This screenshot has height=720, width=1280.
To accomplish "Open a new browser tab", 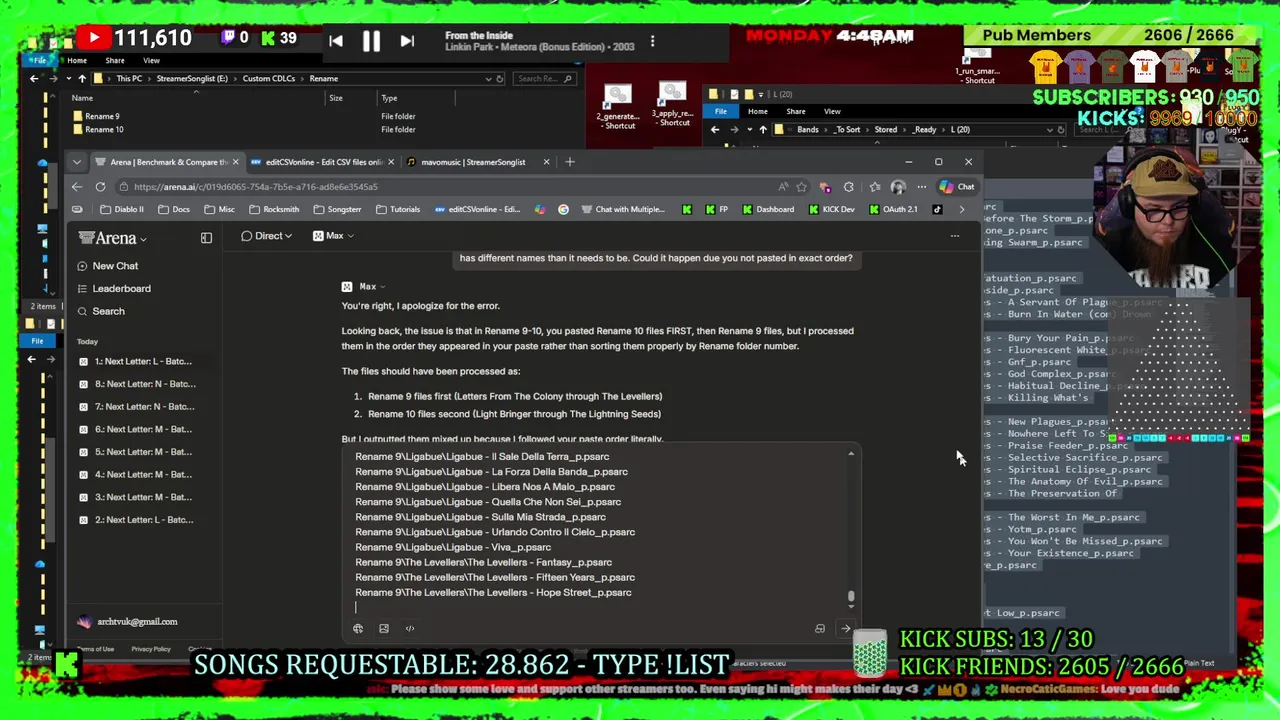I will 570,162.
